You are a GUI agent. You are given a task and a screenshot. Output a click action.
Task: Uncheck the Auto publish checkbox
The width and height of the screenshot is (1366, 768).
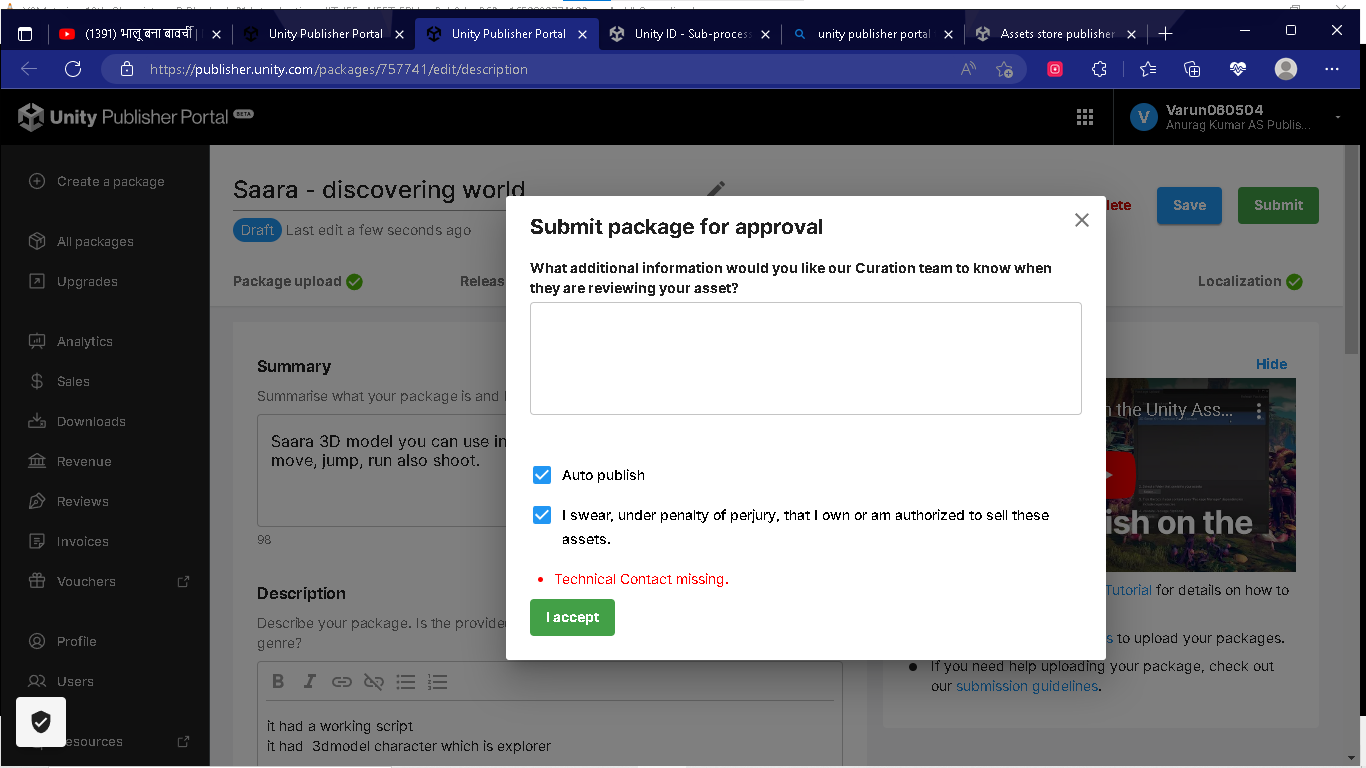coord(542,475)
